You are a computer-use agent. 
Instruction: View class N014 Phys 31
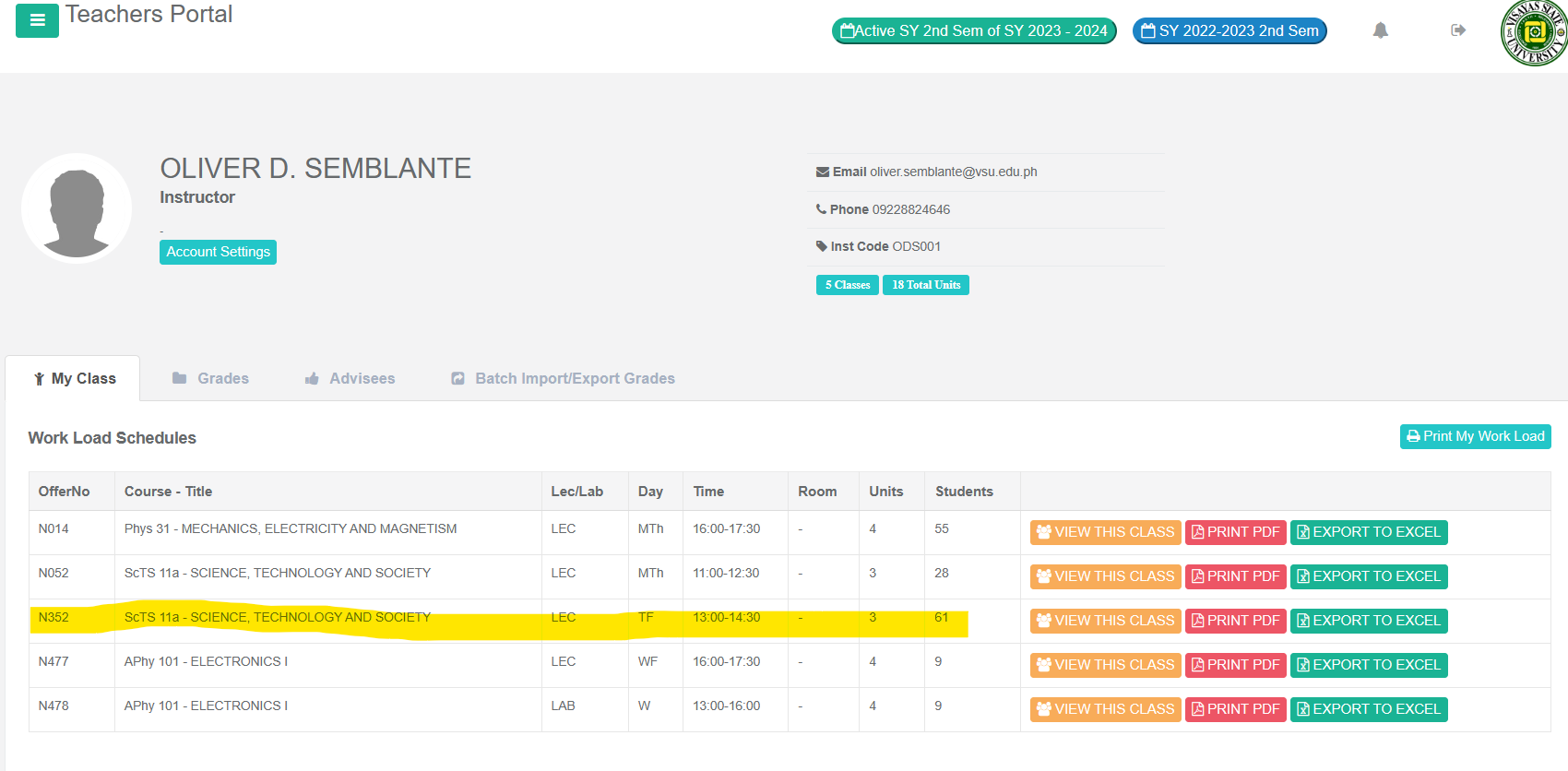coord(1105,532)
